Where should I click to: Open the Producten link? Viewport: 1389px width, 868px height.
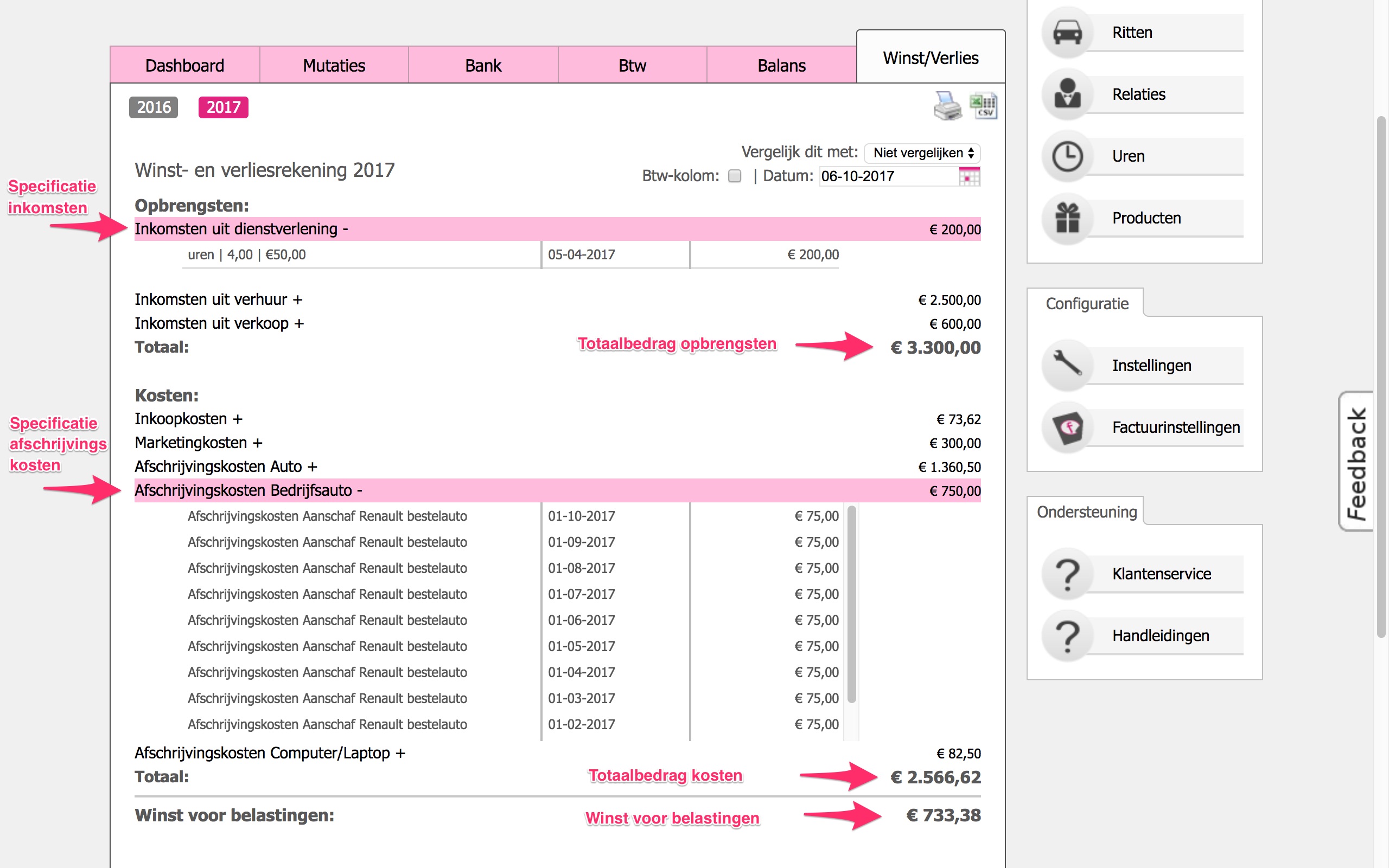1146,218
